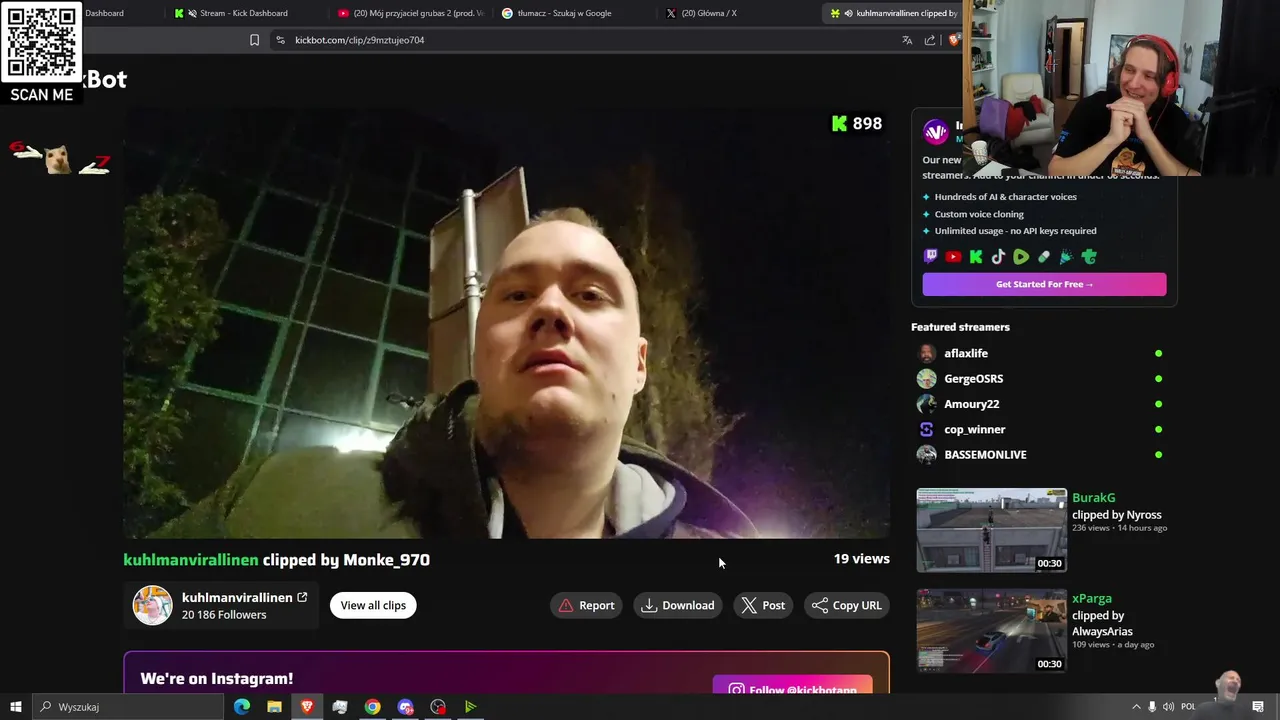Download the clip via Download button
This screenshot has width=1280, height=720.
pos(678,605)
